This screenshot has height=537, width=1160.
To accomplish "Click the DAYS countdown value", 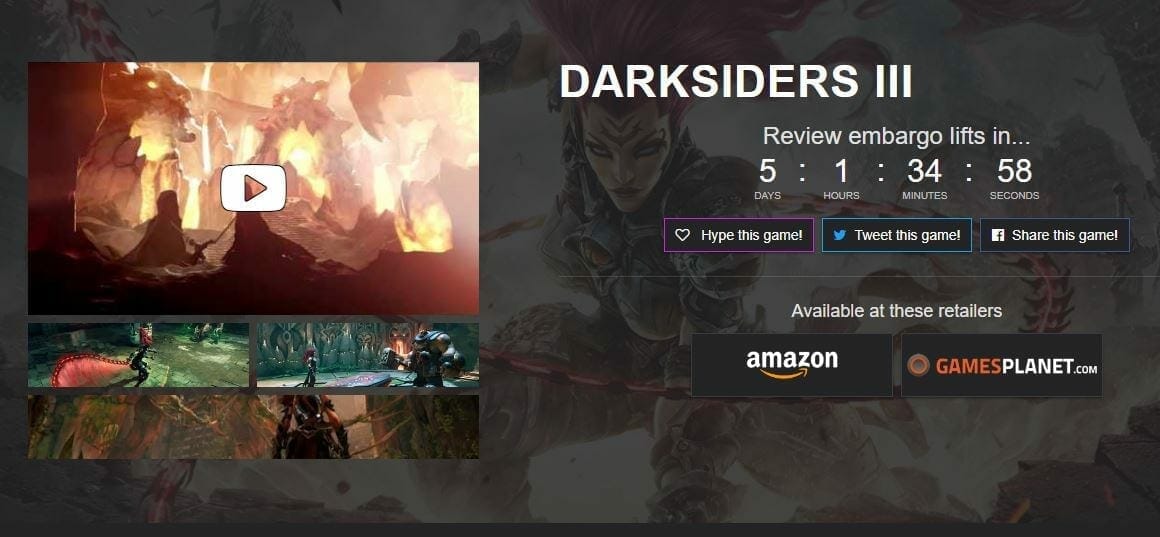I will [767, 172].
